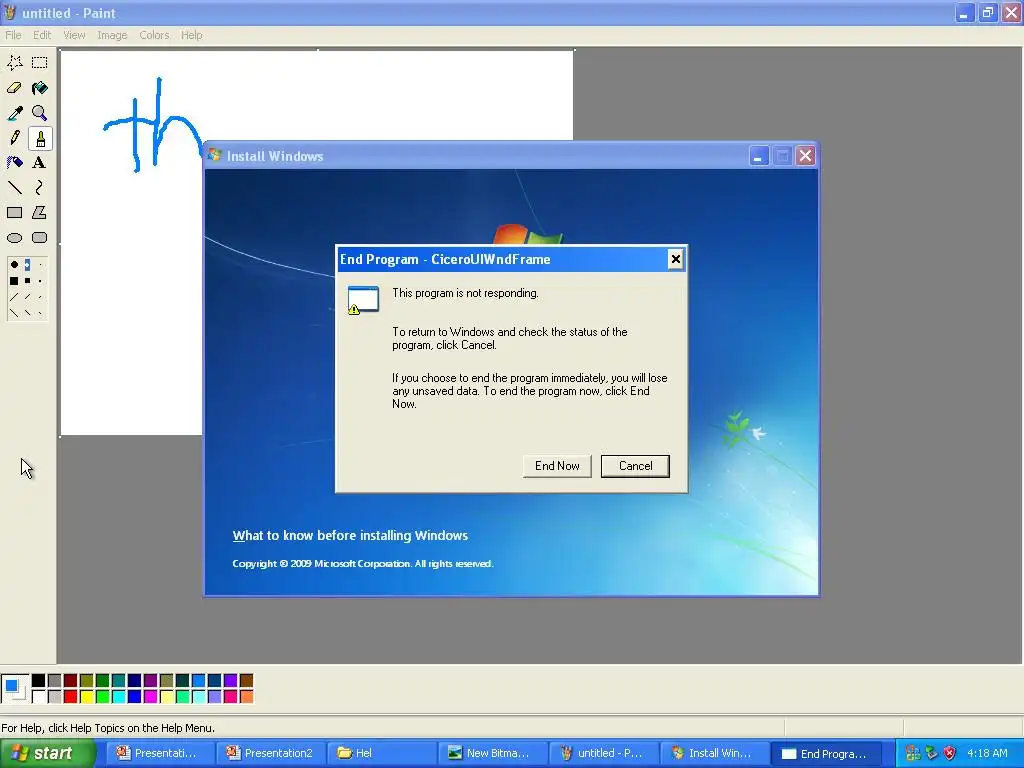The width and height of the screenshot is (1024, 768).
Task: Click Cancel in End Program dialog
Action: click(x=635, y=466)
